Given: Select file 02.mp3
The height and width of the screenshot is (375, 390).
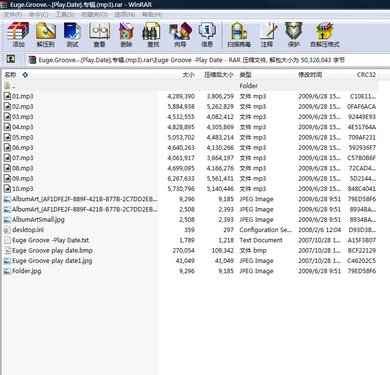Looking at the screenshot, I should pyautogui.click(x=23, y=107).
